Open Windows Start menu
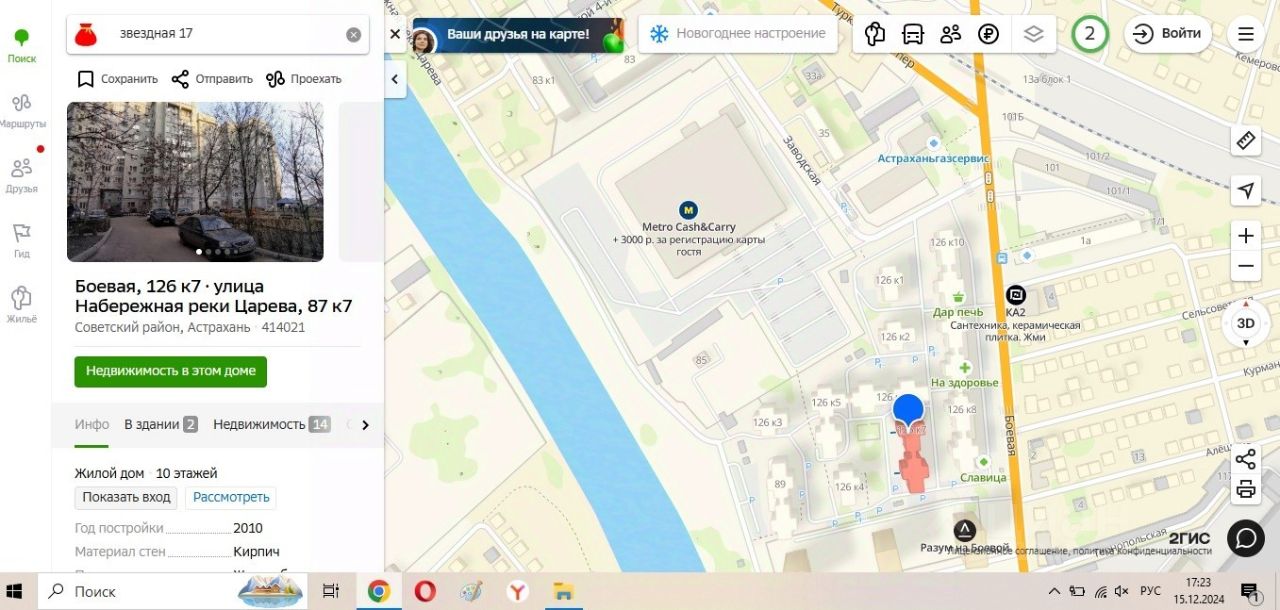 point(15,592)
